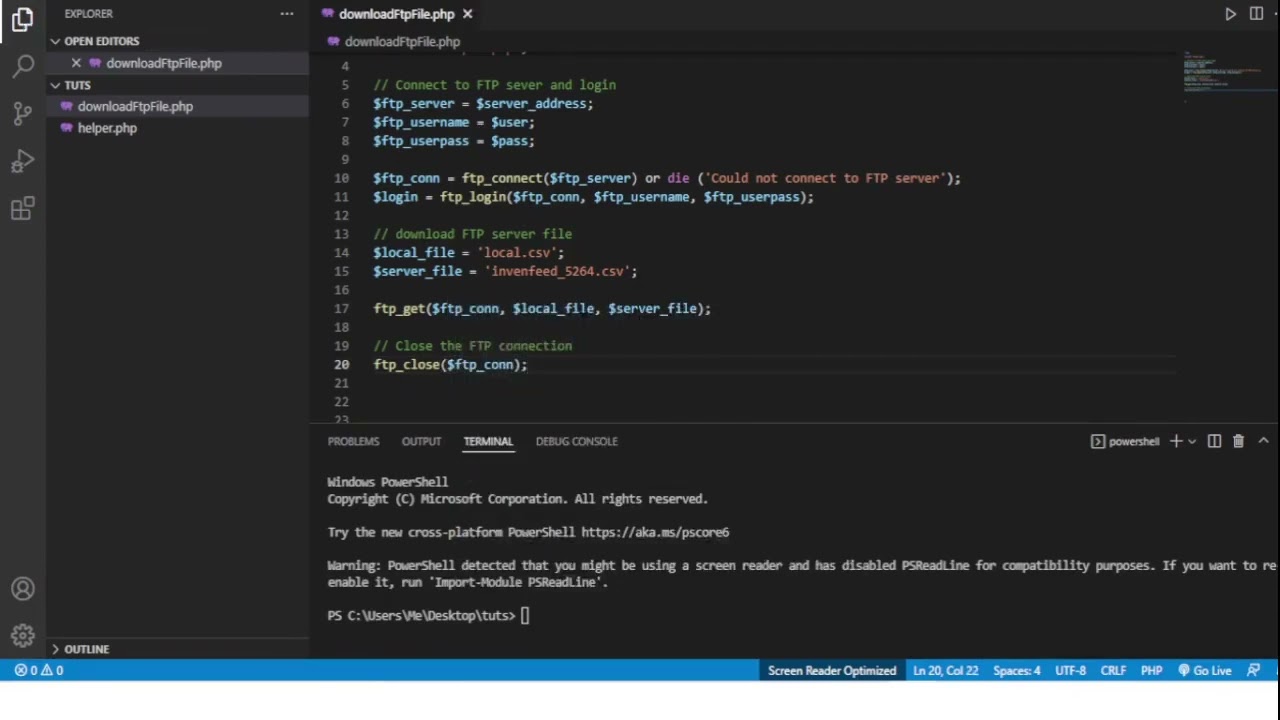The image size is (1280, 720).
Task: Run the PHP file with play icon
Action: click(x=1230, y=14)
